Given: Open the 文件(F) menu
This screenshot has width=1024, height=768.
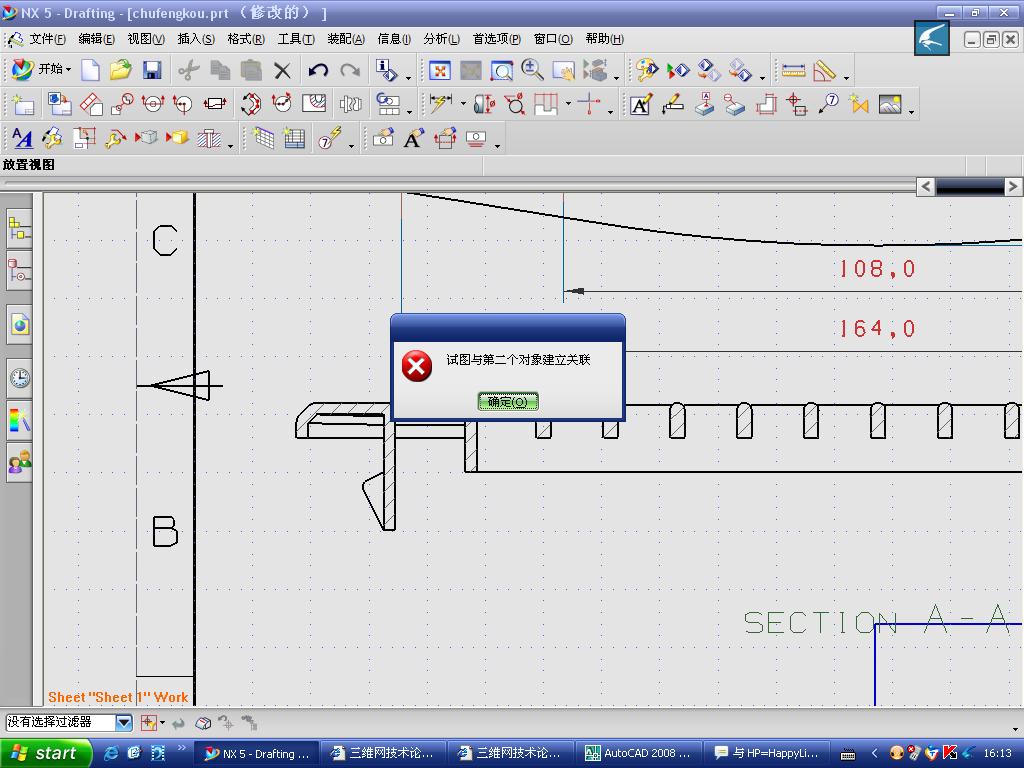Looking at the screenshot, I should coord(47,39).
